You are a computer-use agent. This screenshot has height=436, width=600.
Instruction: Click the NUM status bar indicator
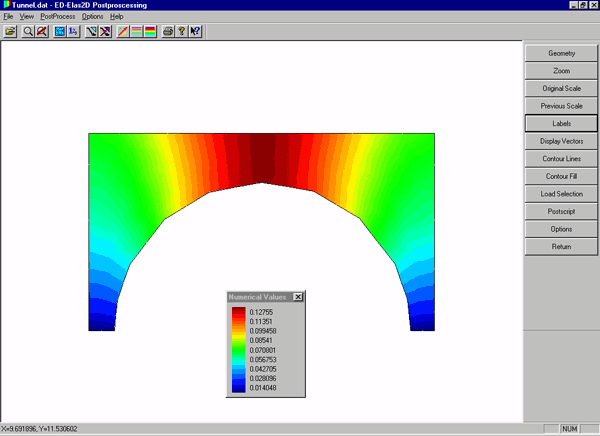click(x=569, y=429)
